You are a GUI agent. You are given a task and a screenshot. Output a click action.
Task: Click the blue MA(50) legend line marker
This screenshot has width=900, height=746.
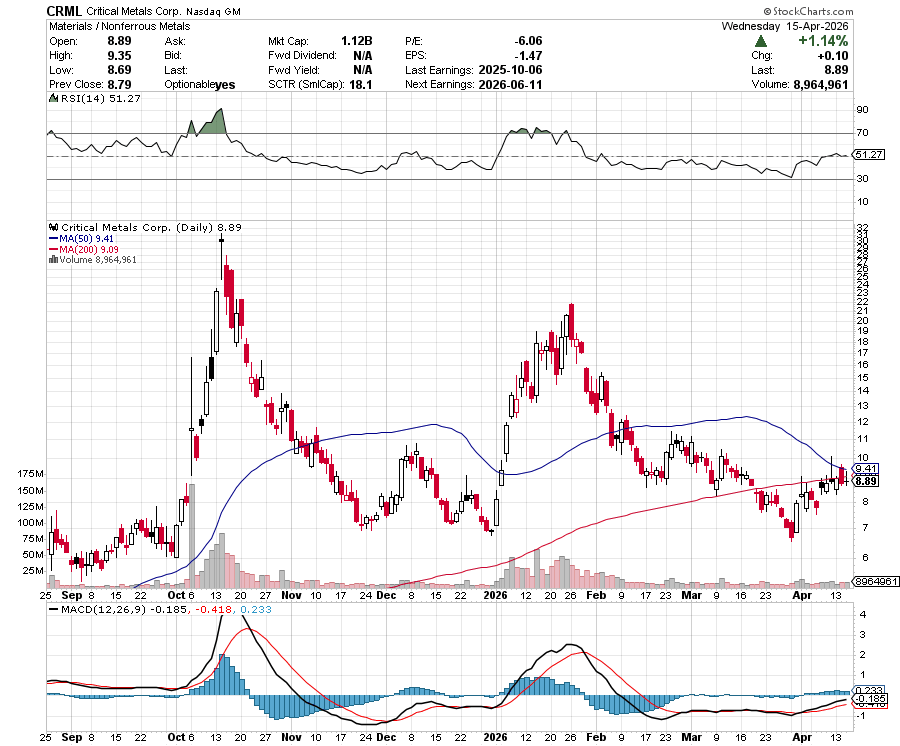[x=54, y=239]
